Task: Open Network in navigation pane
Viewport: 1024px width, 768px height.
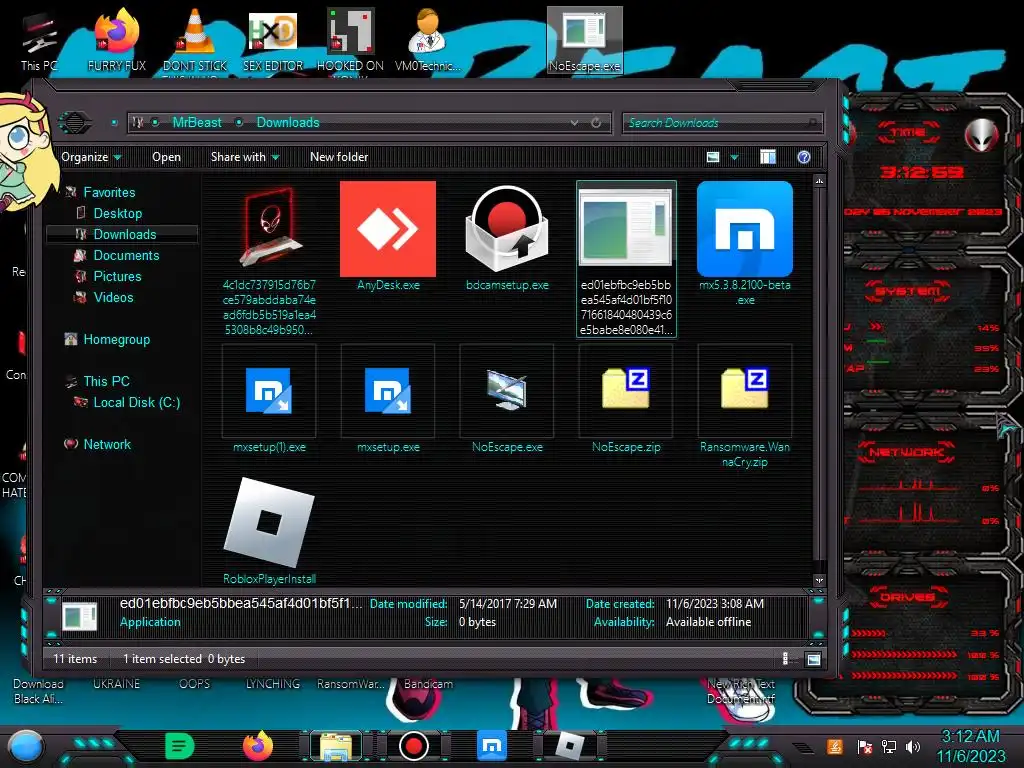Action: (107, 445)
